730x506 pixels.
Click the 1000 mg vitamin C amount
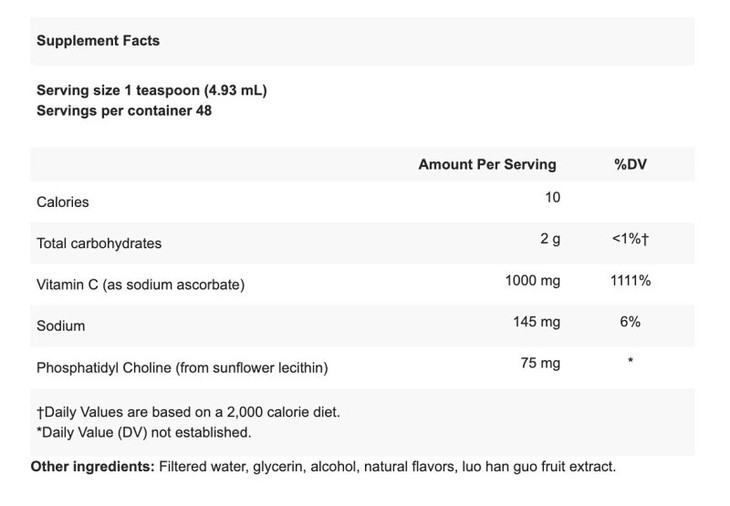pyautogui.click(x=533, y=281)
